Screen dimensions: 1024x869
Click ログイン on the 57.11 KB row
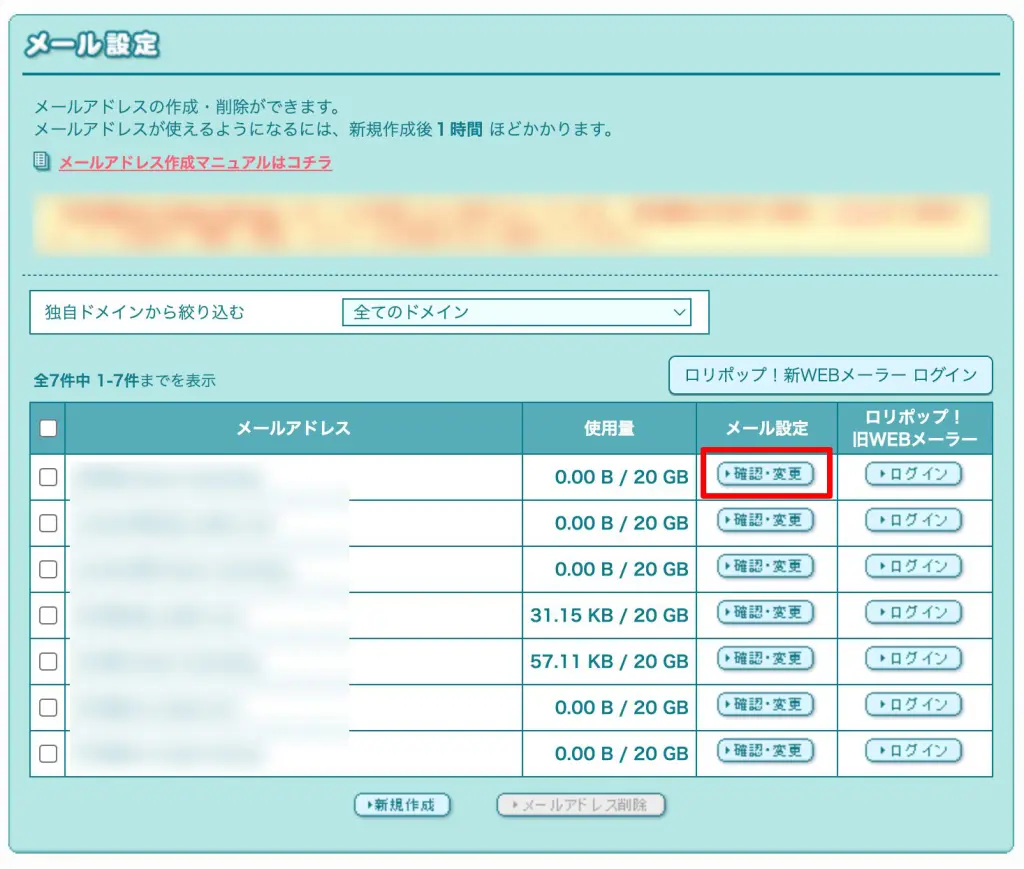[913, 660]
